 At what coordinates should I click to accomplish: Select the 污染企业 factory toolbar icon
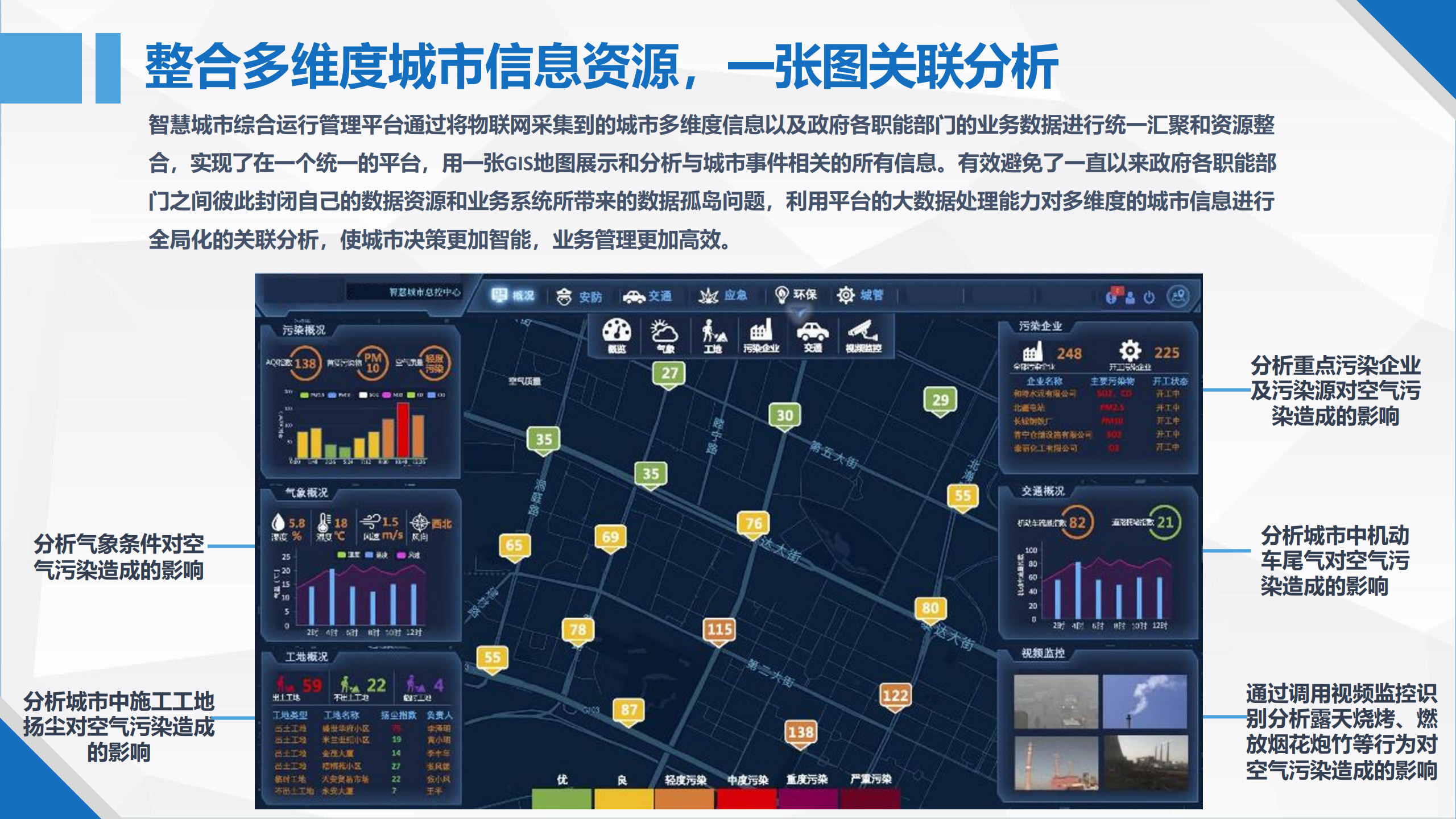click(x=761, y=336)
